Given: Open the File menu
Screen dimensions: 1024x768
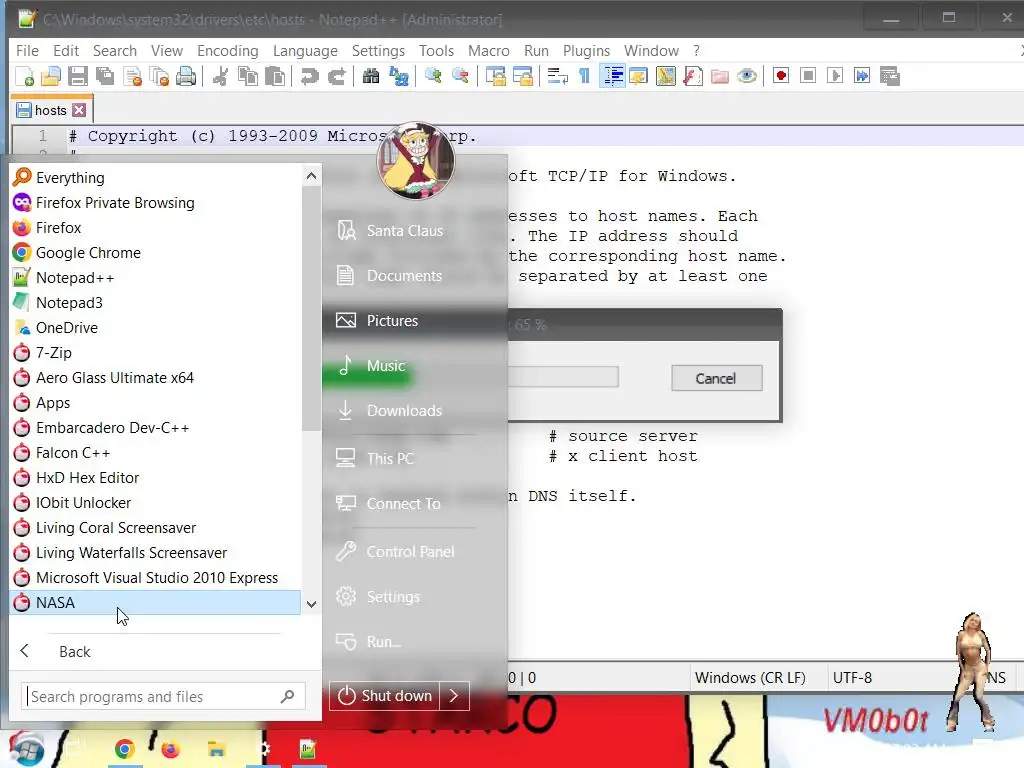Looking at the screenshot, I should (27, 51).
